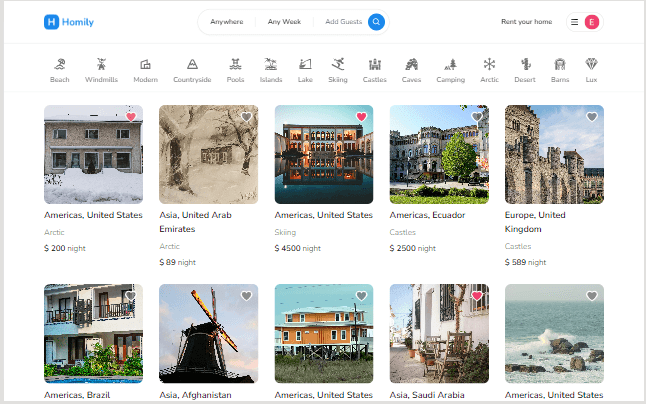This screenshot has width=646, height=404.
Task: Open the snowy brick house photo
Action: [94, 154]
